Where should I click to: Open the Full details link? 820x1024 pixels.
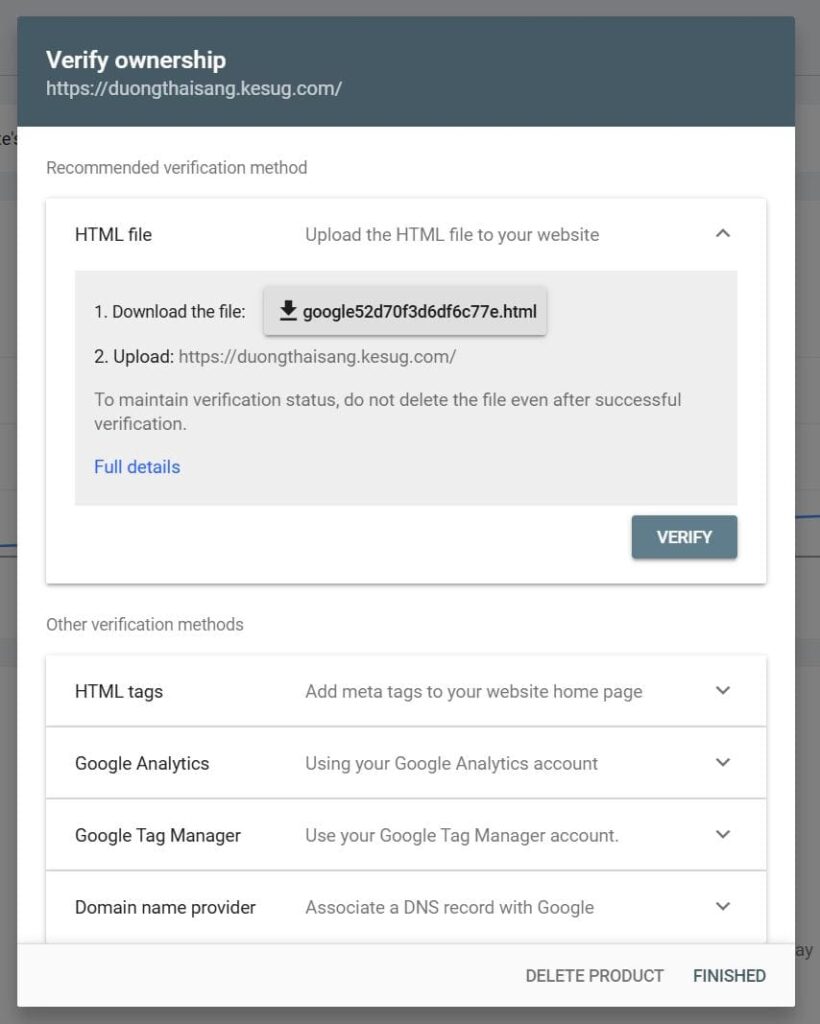(x=136, y=466)
